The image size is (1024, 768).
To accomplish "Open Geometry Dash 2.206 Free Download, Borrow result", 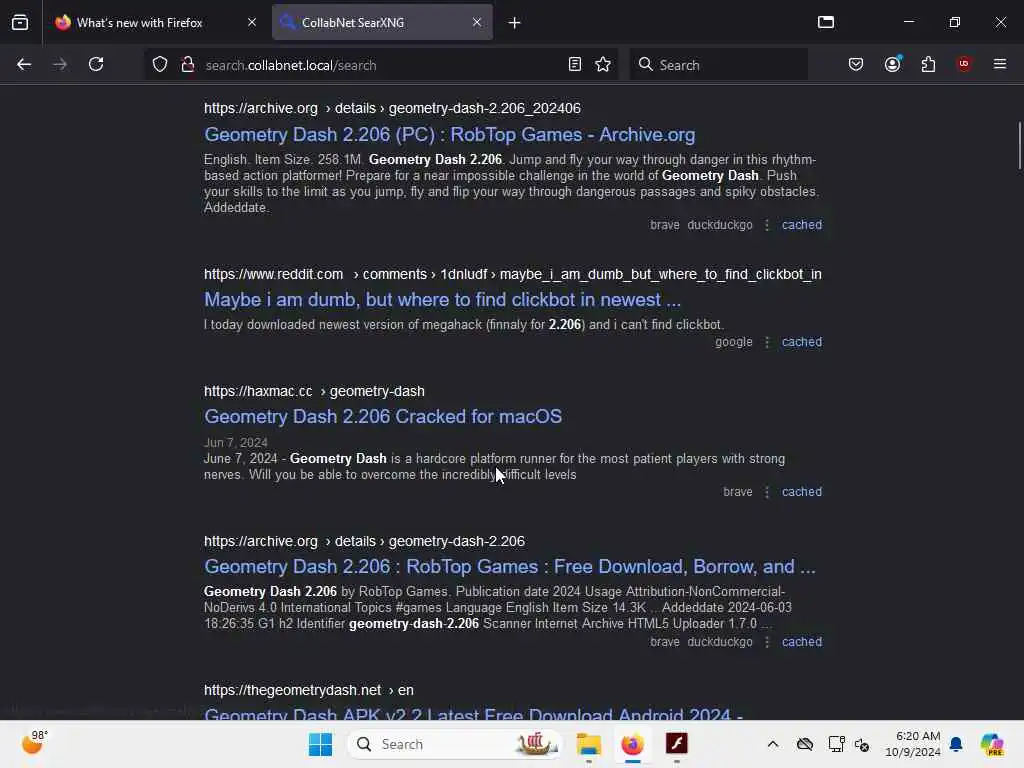I will tap(510, 567).
